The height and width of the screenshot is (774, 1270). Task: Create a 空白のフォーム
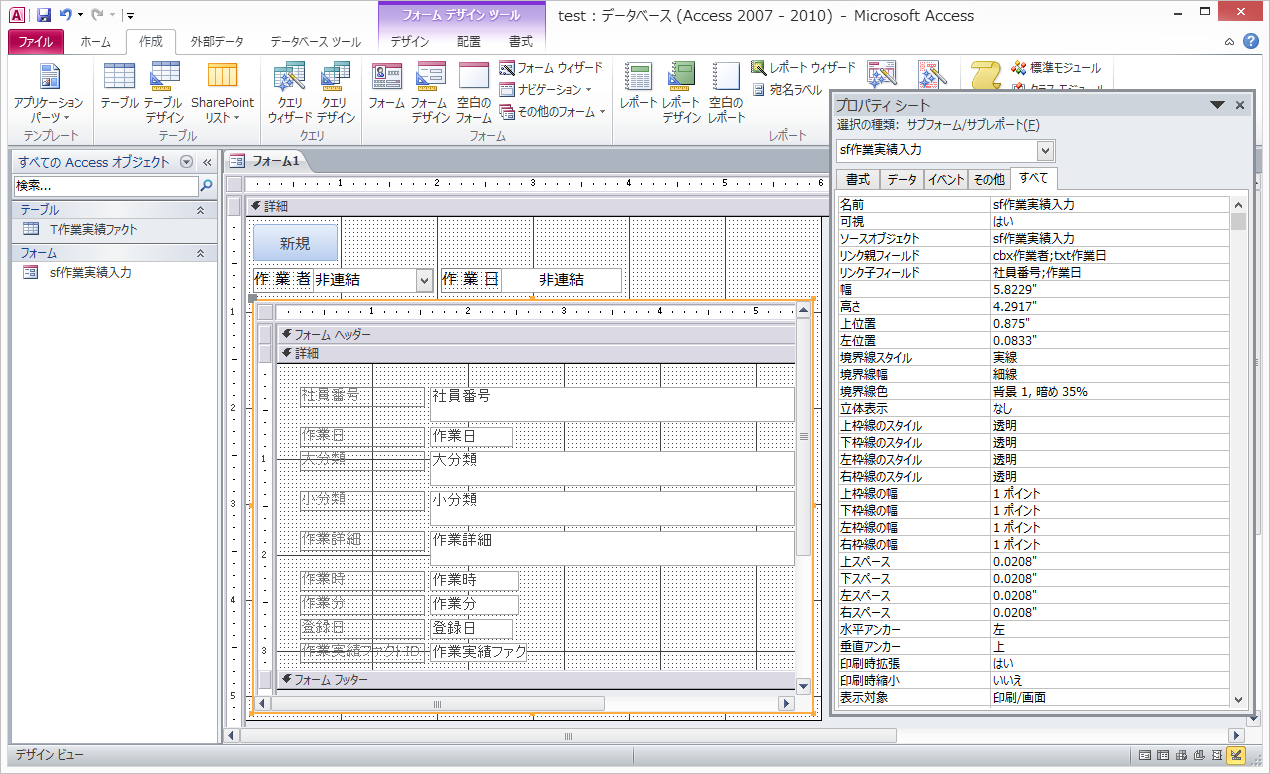473,88
